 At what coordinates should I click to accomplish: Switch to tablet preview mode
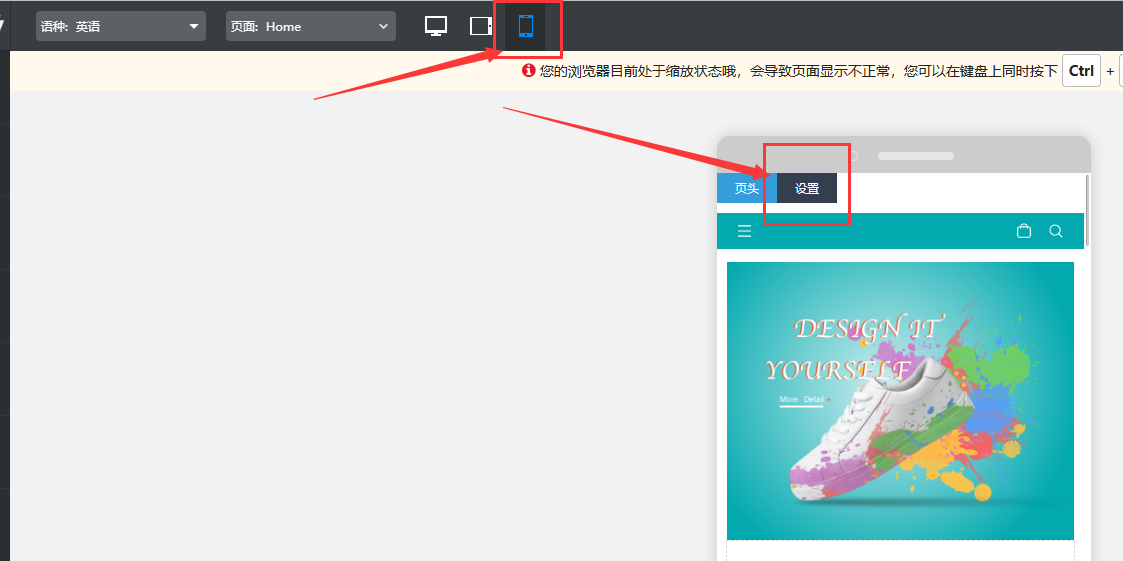coord(481,26)
